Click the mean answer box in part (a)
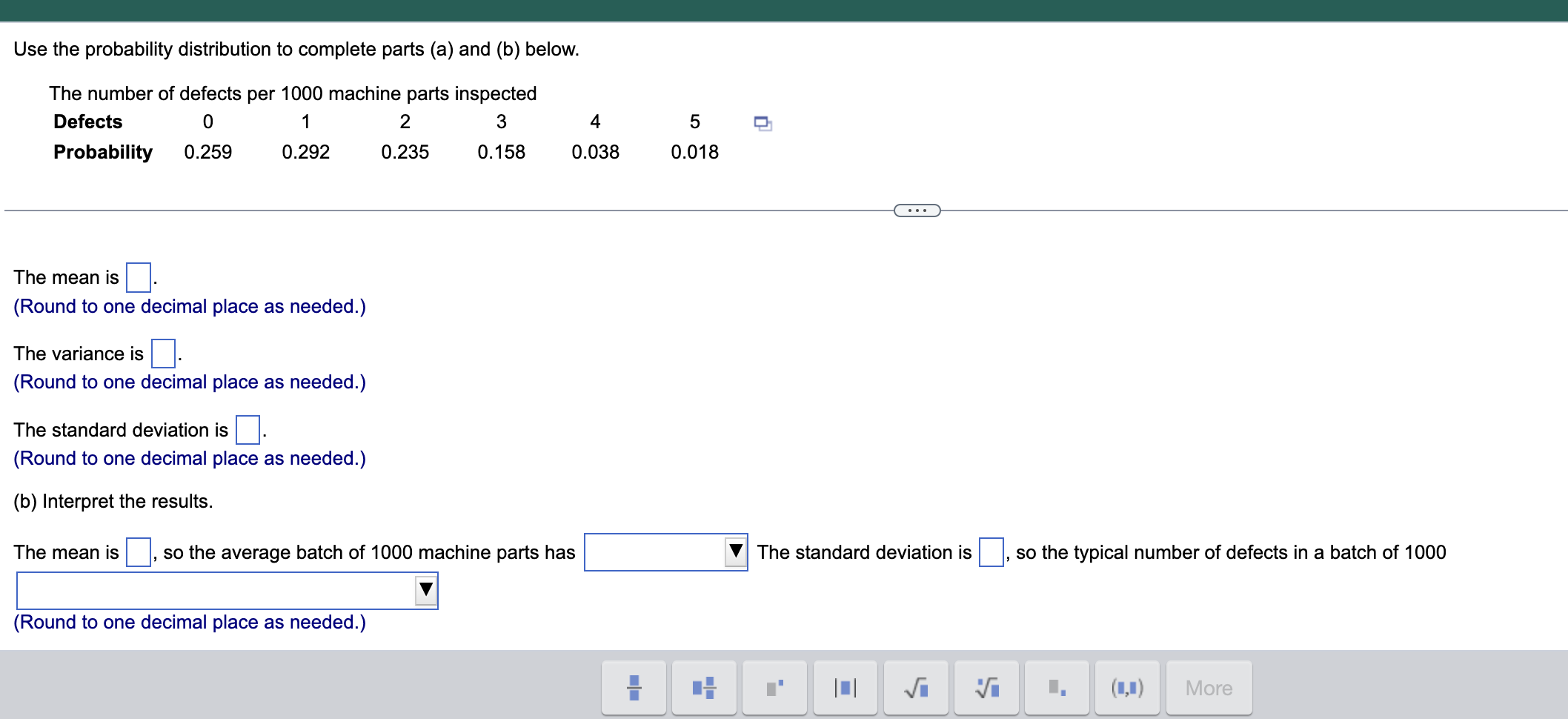Viewport: 1568px width, 719px height. click(139, 277)
